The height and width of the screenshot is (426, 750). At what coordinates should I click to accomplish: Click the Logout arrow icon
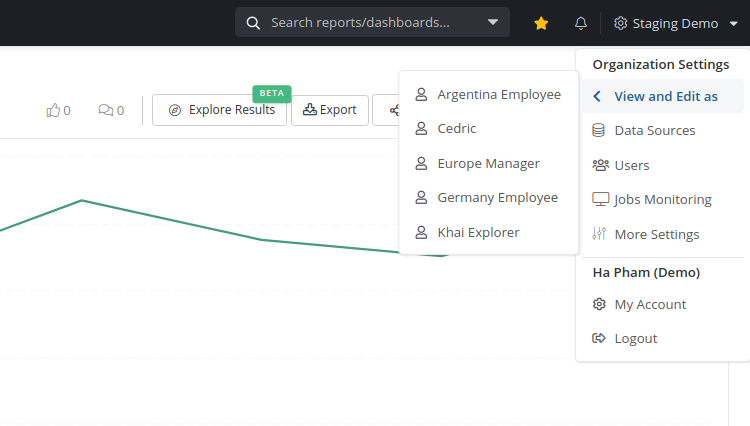[599, 338]
